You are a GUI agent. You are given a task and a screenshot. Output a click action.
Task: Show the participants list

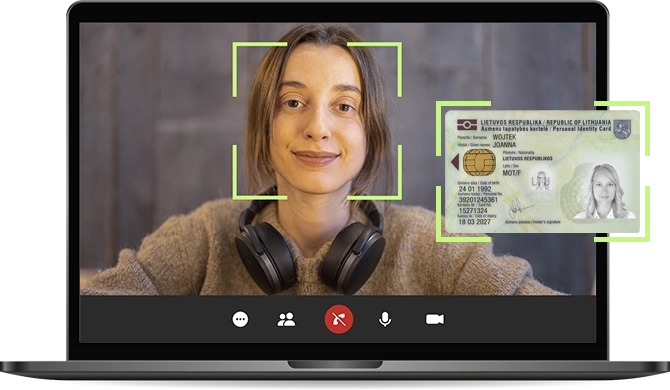coord(286,319)
